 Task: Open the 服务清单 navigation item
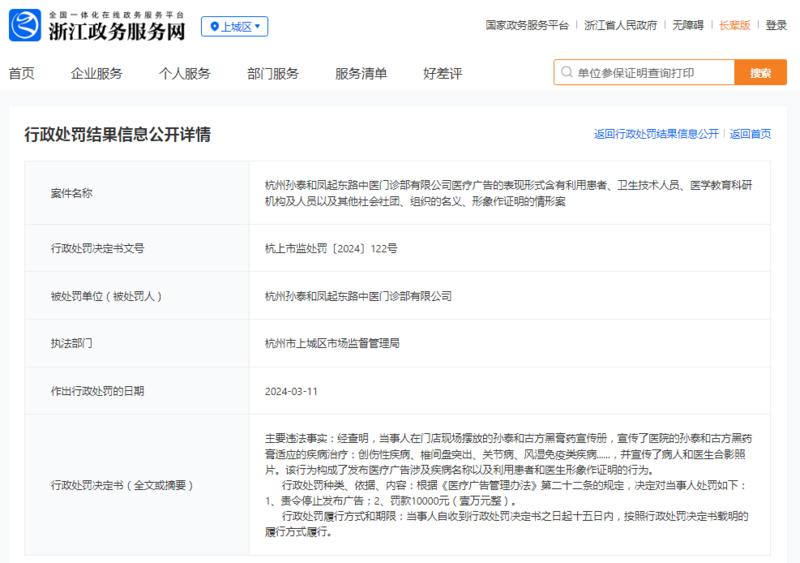(x=361, y=74)
